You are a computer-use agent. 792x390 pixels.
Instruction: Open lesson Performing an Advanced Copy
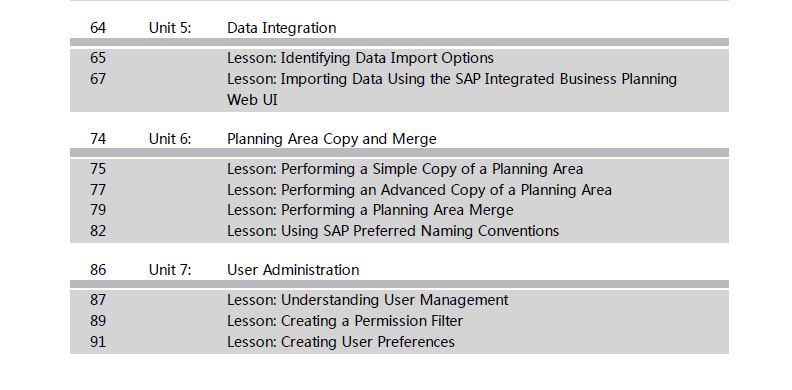419,190
